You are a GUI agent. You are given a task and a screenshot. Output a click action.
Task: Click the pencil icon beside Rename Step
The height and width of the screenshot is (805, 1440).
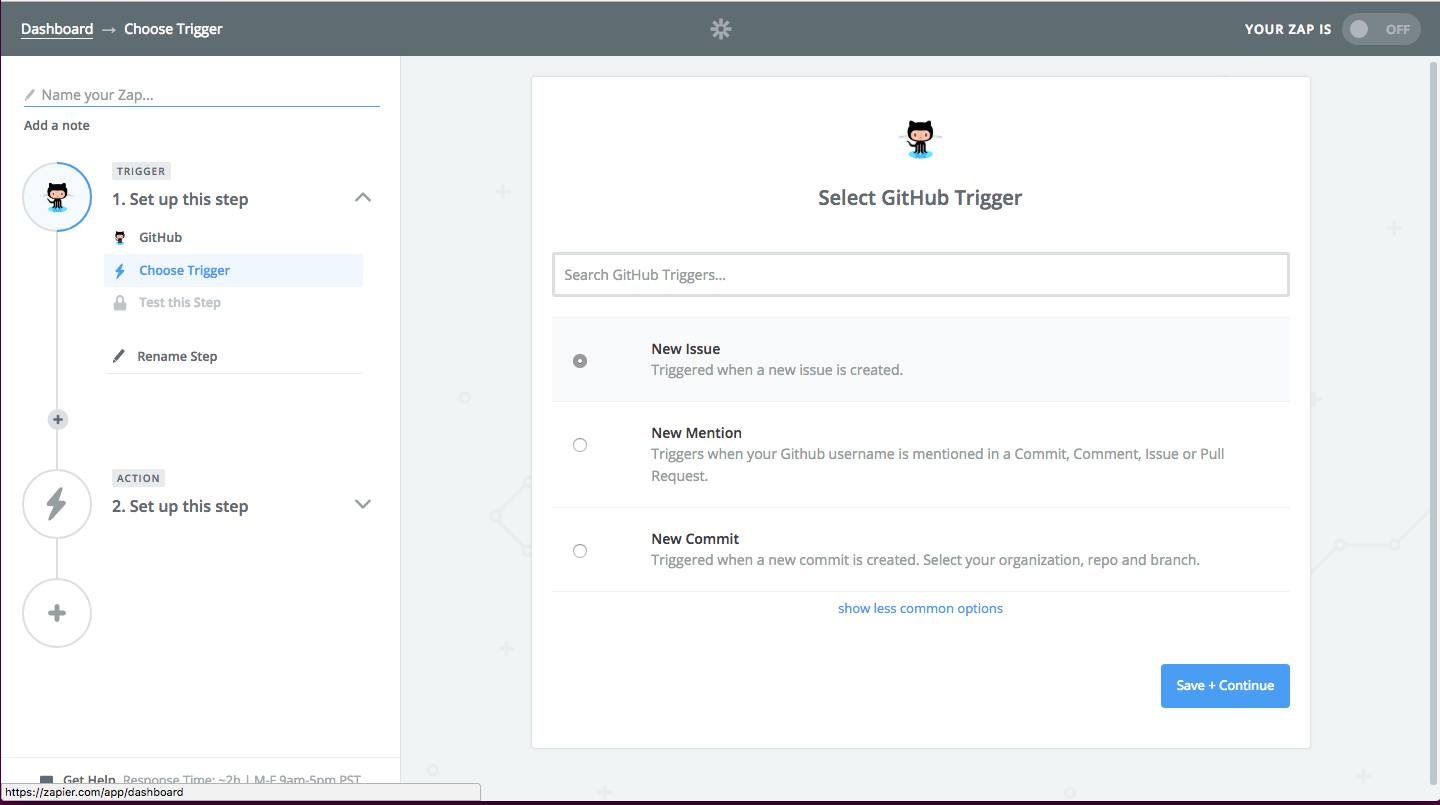pos(119,356)
